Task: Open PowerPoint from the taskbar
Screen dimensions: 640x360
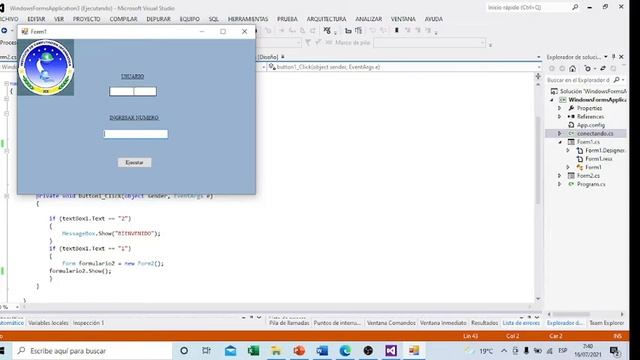Action: pos(299,351)
